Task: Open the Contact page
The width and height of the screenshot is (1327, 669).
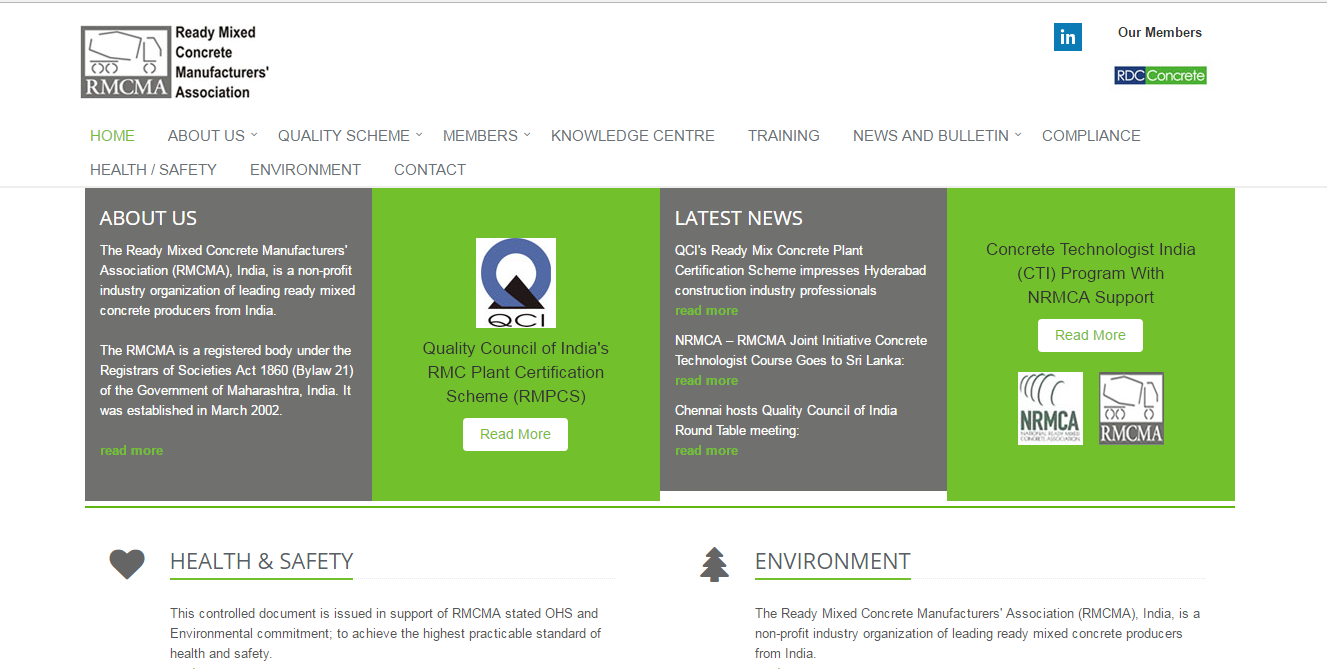Action: tap(430, 170)
